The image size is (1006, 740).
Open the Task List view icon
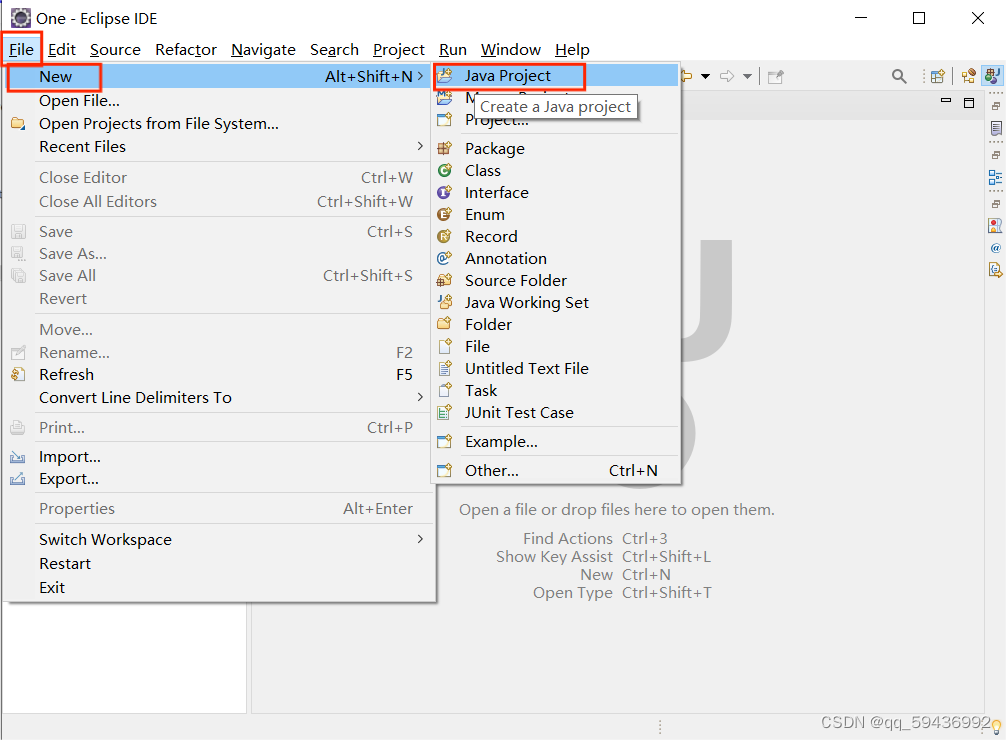[996, 128]
